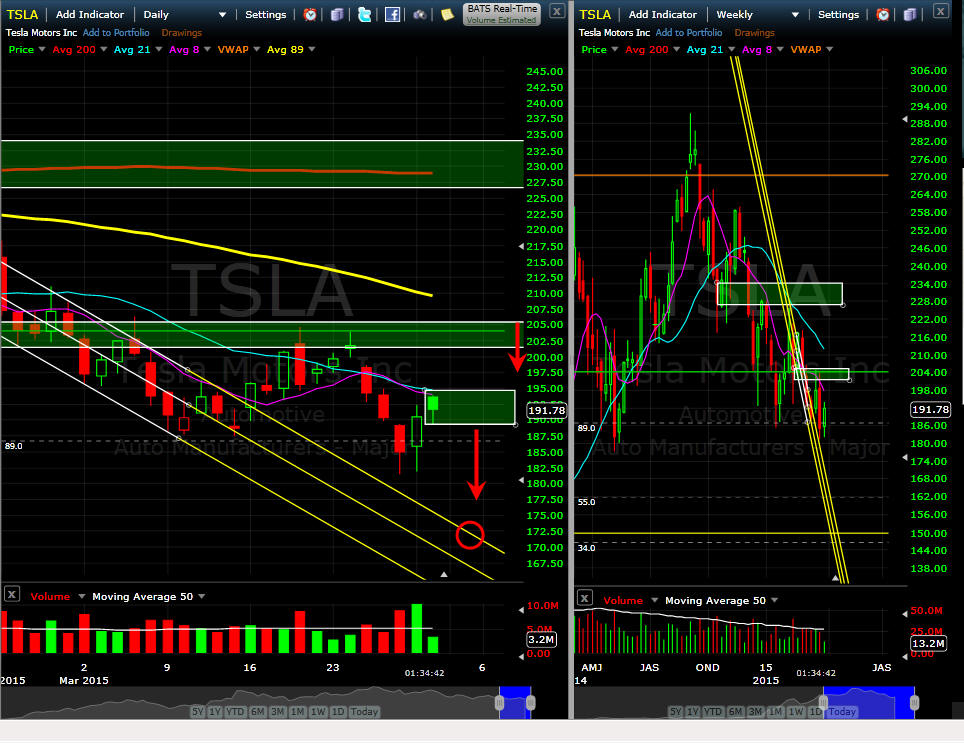Hide the daily chart Volume panel
This screenshot has height=743, width=964.
[x=11, y=594]
